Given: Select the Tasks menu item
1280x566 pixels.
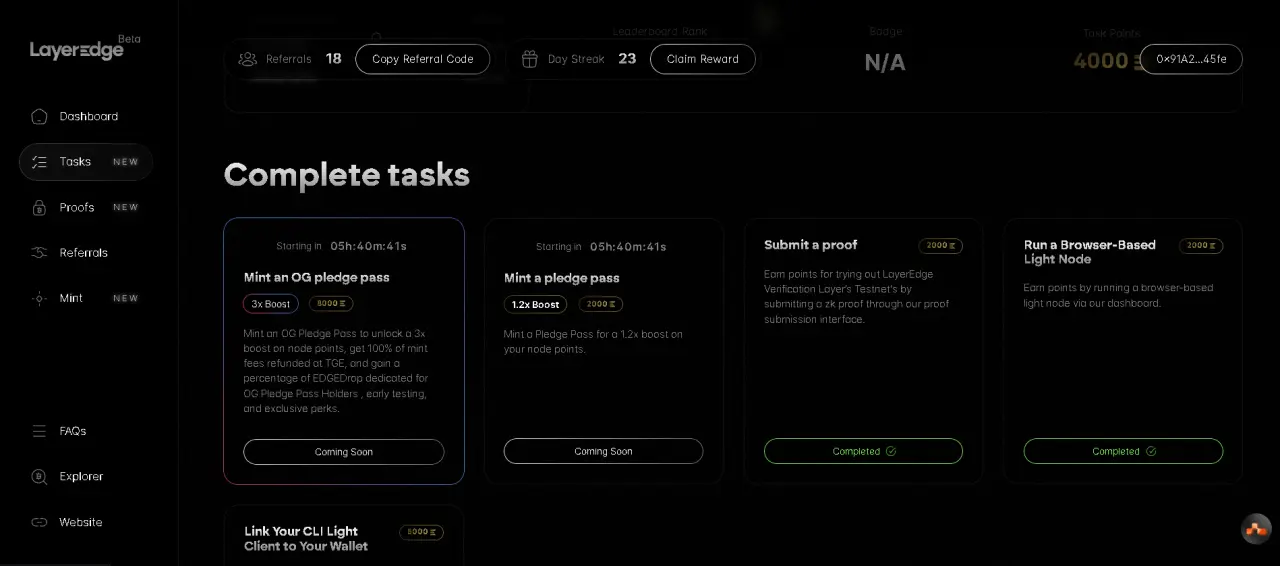Looking at the screenshot, I should 86,162.
